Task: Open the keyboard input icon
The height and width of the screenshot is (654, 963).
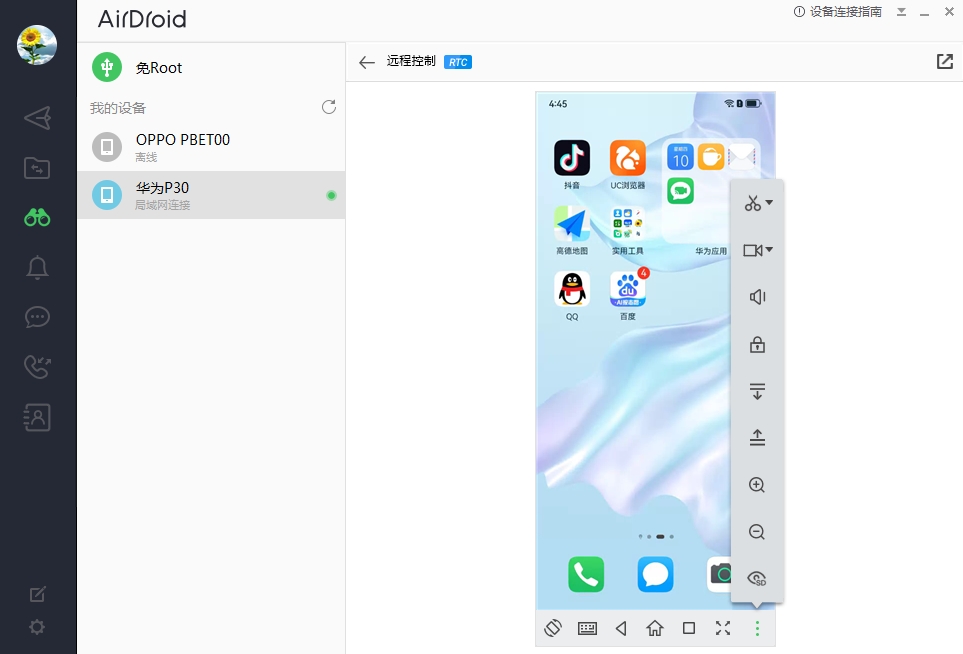Action: tap(587, 628)
